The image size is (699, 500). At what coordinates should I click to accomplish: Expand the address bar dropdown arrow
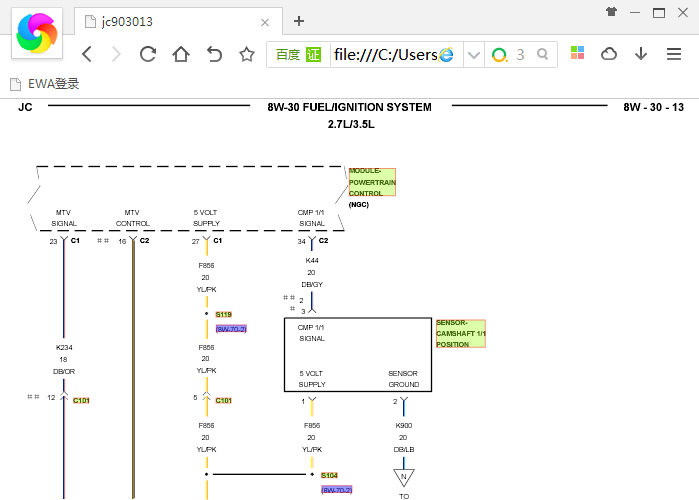click(x=474, y=55)
